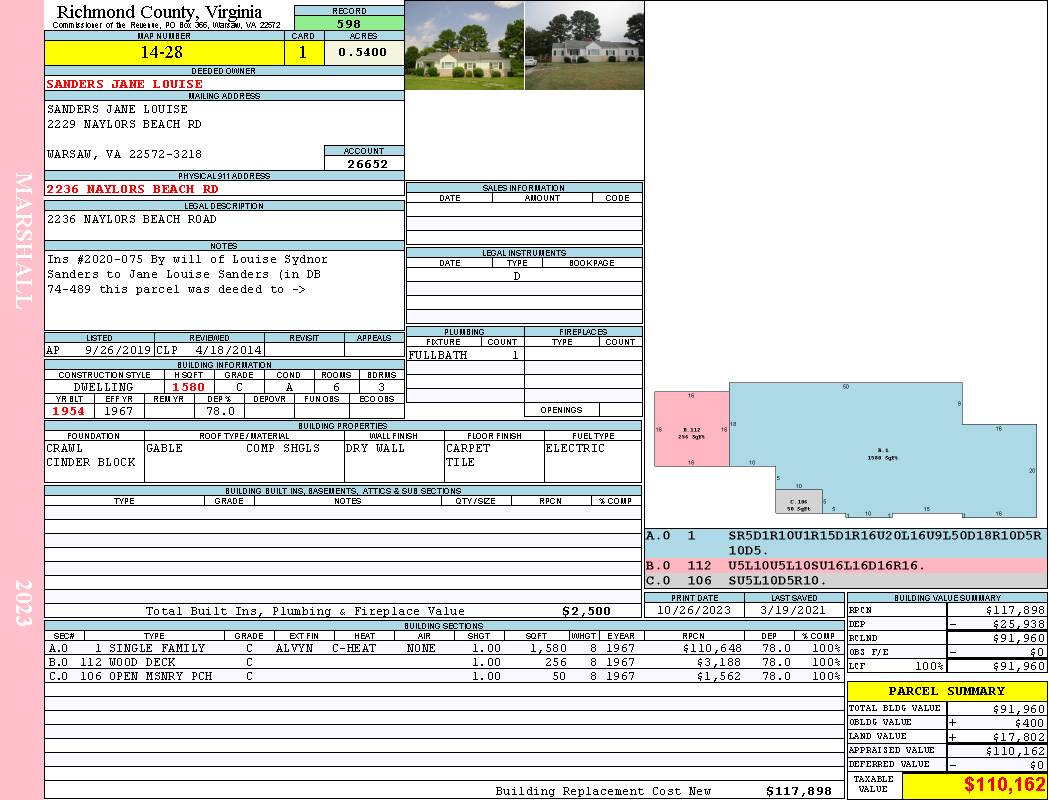Open the left house photo thumbnail
1050x800 pixels.
click(x=465, y=46)
